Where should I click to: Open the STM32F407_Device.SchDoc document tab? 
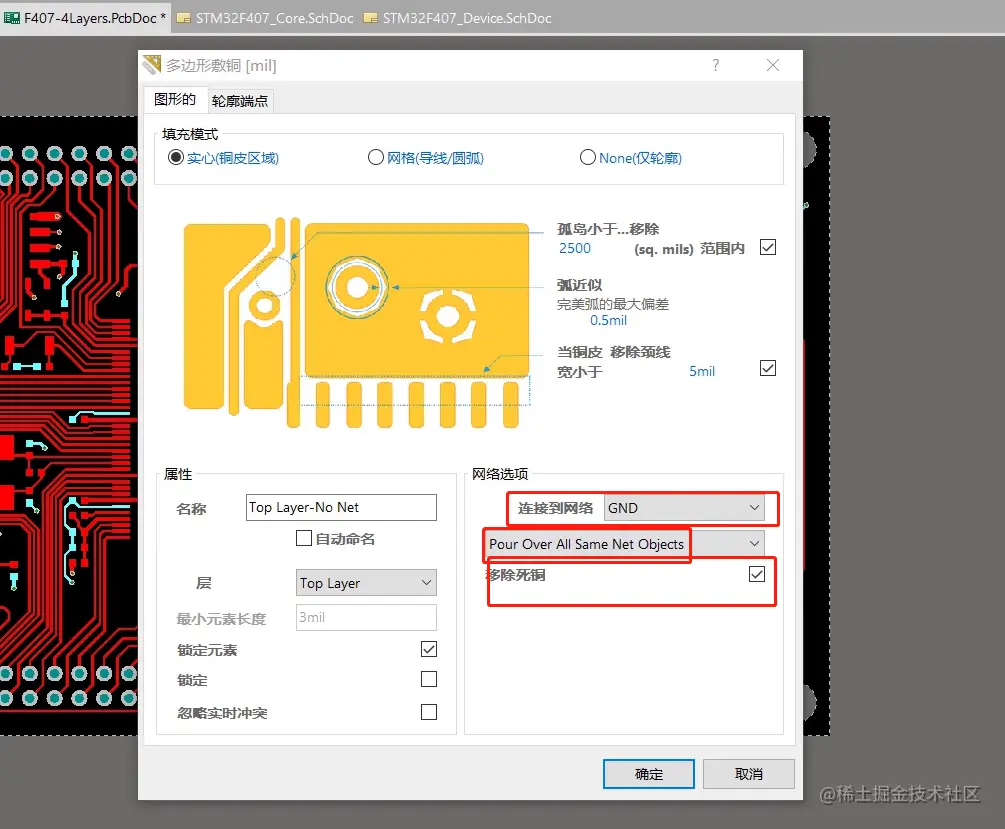point(458,18)
